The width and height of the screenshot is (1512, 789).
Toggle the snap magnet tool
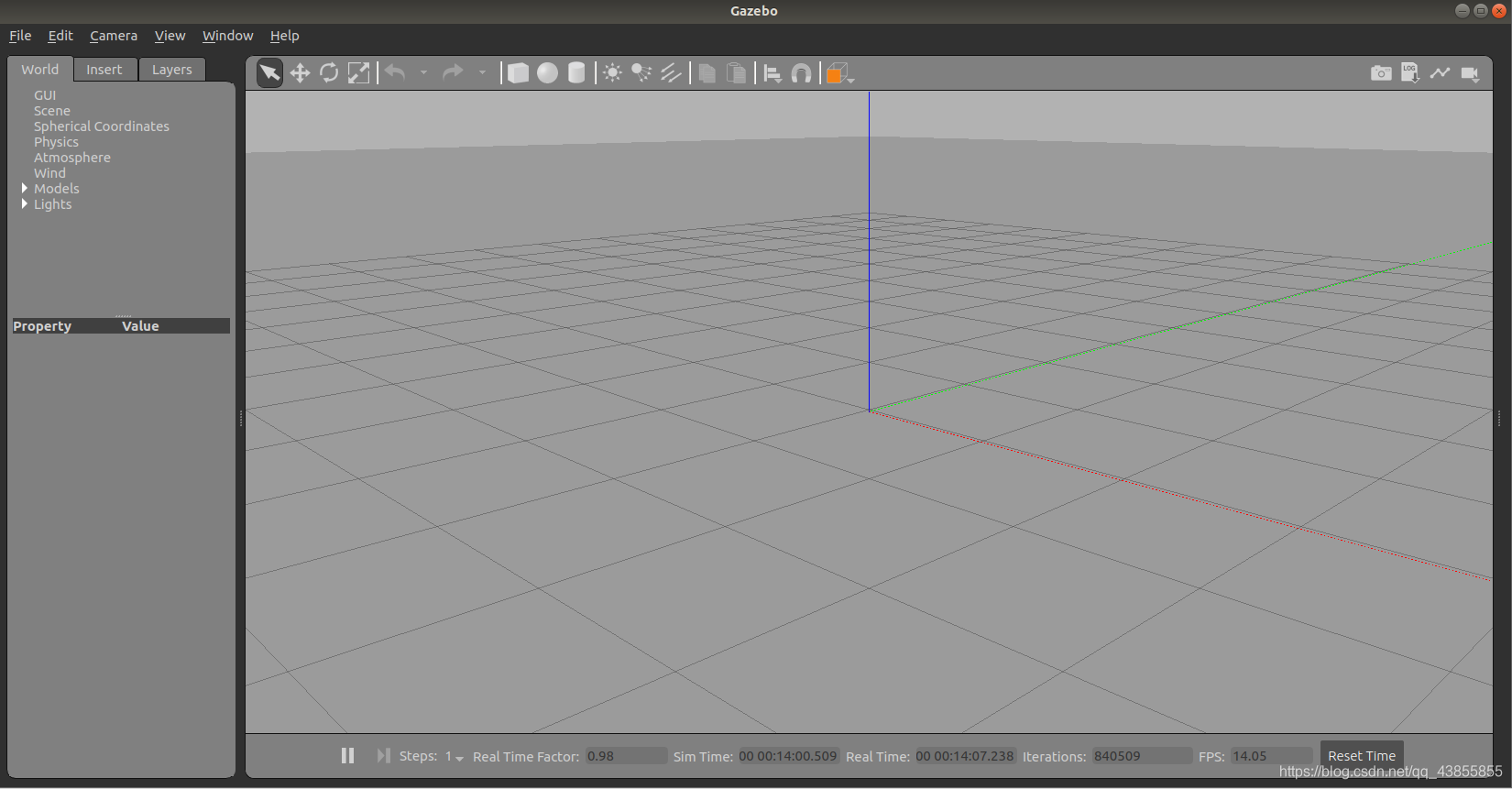[x=801, y=73]
